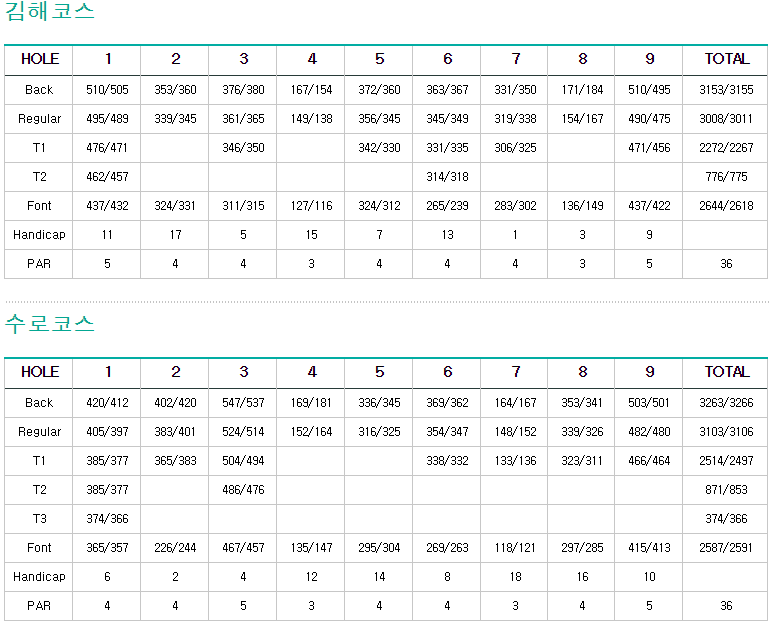The width and height of the screenshot is (770, 623).
Task: Select the 2644/2618 total cell
Action: pyautogui.click(x=726, y=206)
